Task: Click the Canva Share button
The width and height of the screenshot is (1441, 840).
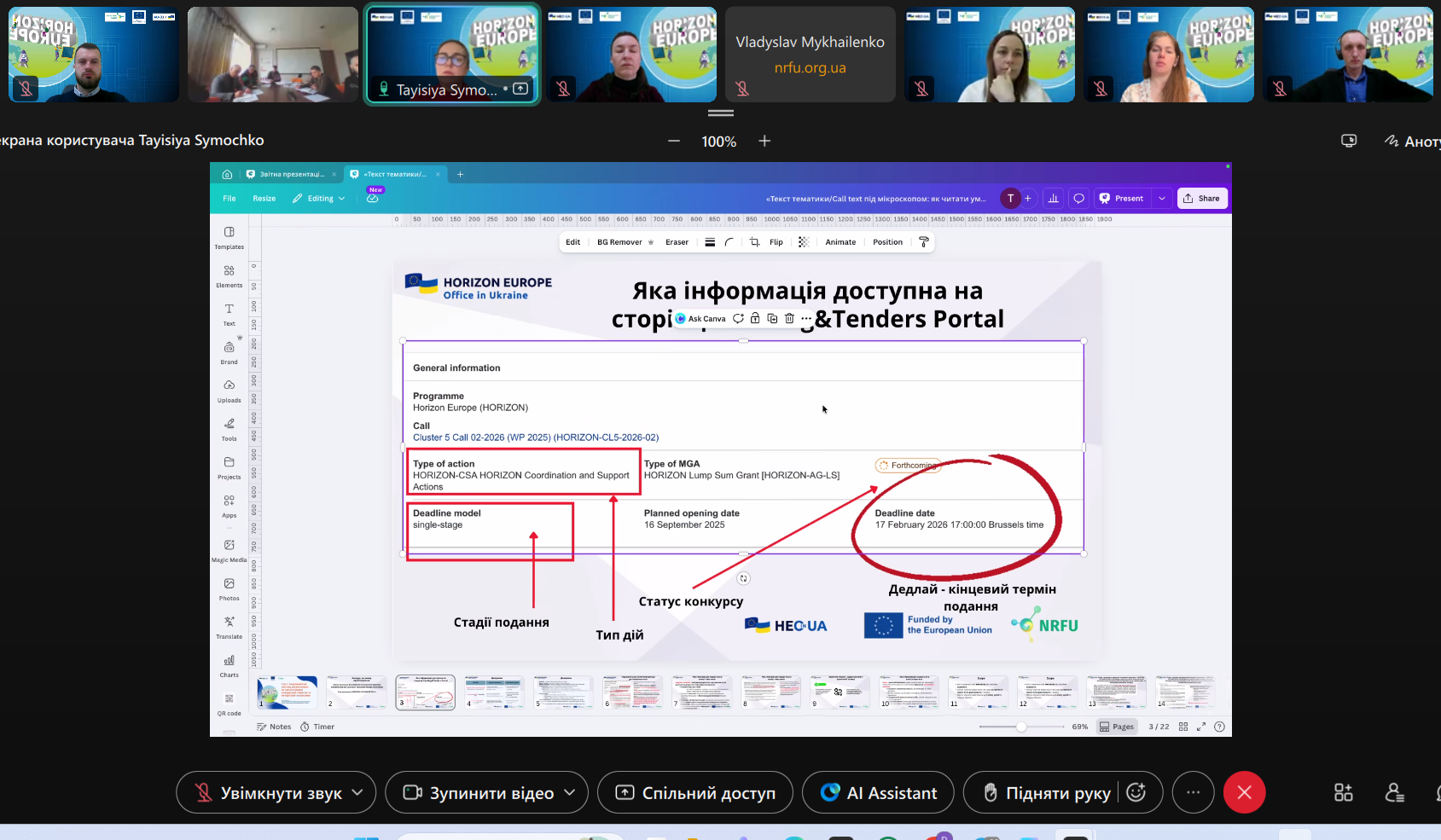Action: tap(1201, 199)
